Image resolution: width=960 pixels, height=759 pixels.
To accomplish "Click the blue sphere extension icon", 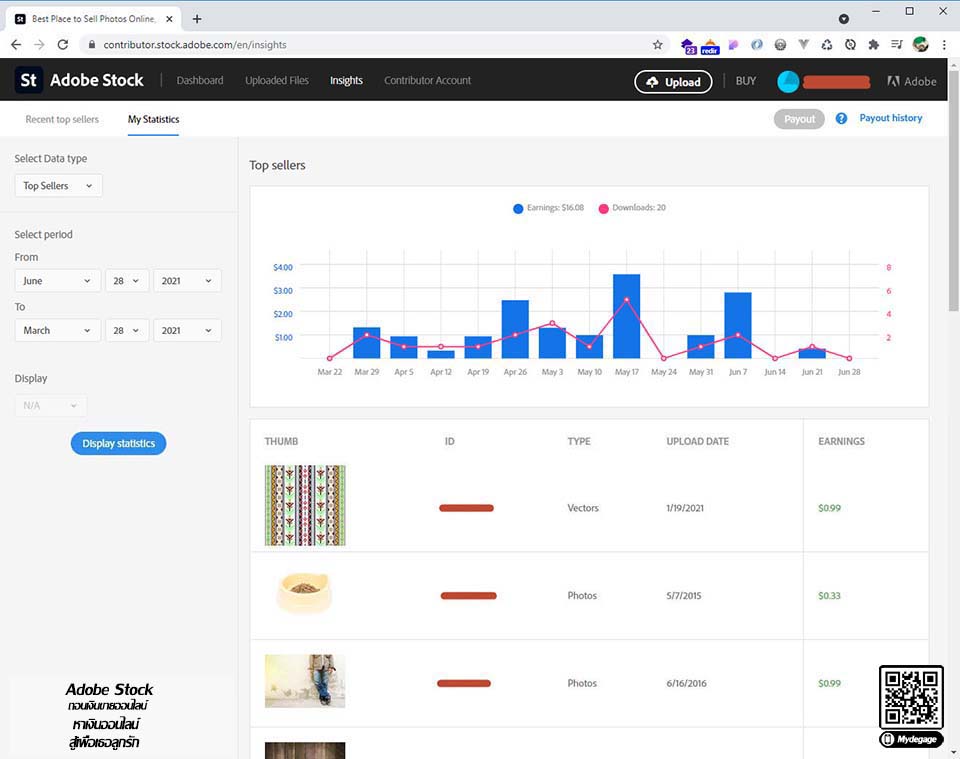I will [757, 45].
